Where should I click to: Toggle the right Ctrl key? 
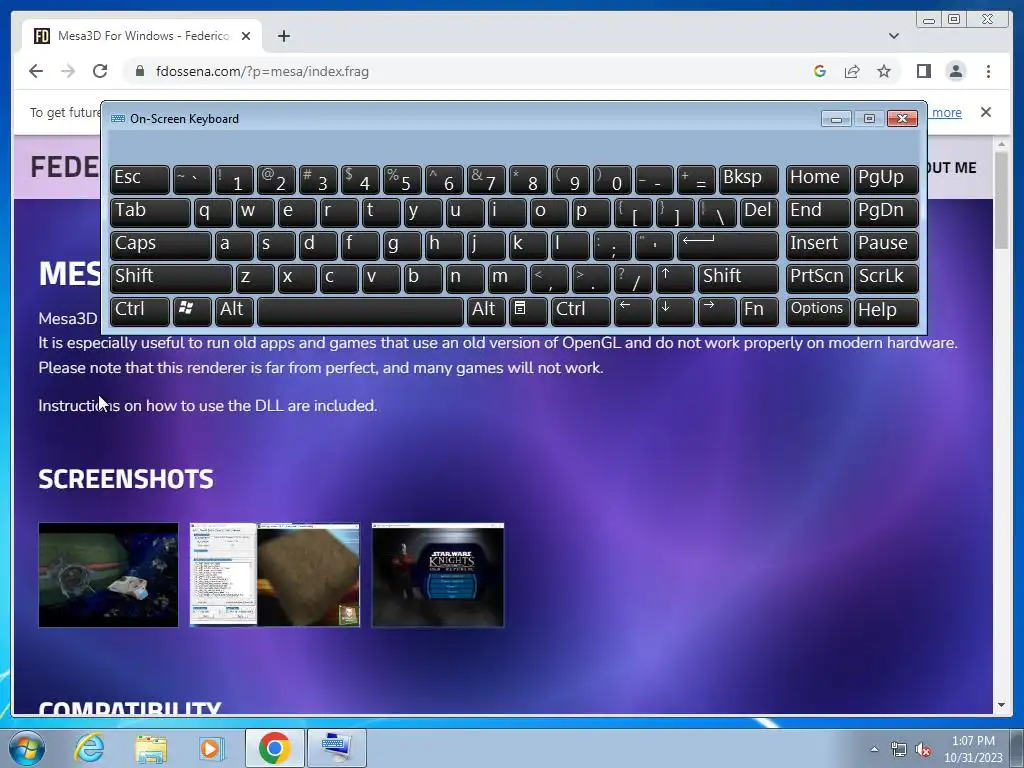pyautogui.click(x=581, y=310)
